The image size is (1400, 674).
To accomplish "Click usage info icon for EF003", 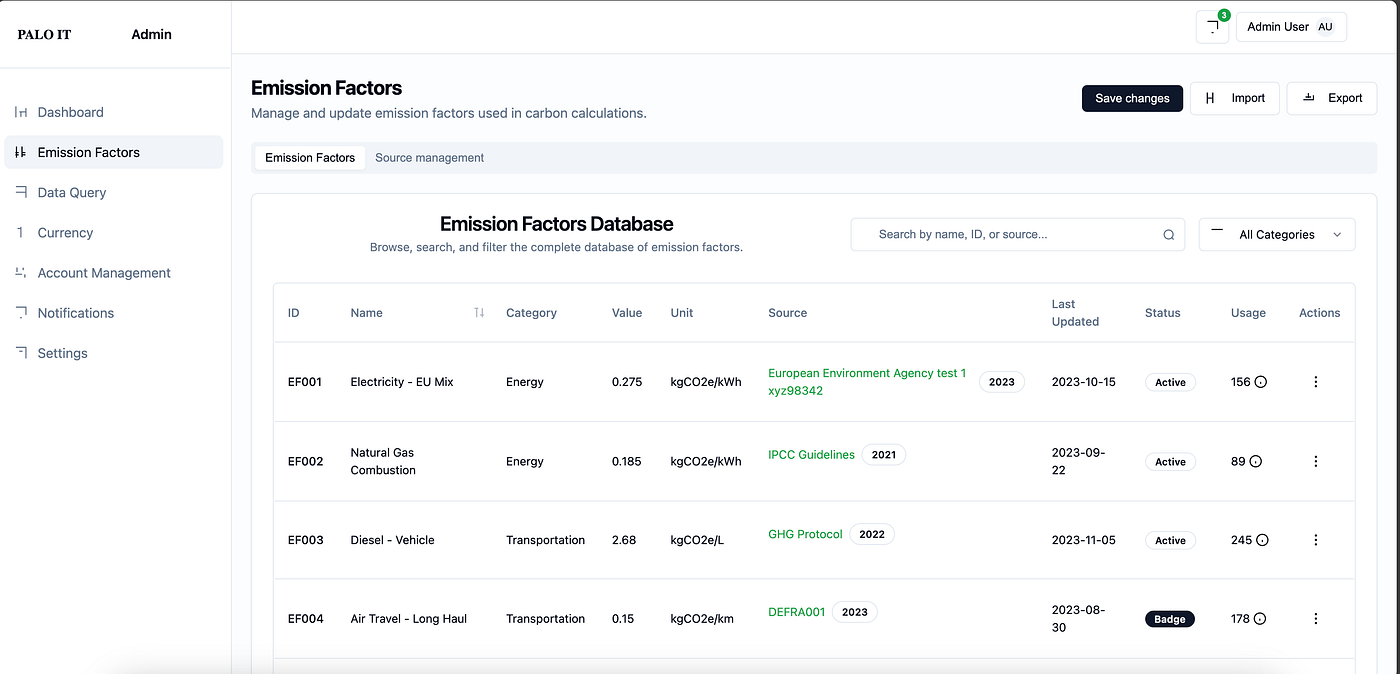I will pos(1262,540).
